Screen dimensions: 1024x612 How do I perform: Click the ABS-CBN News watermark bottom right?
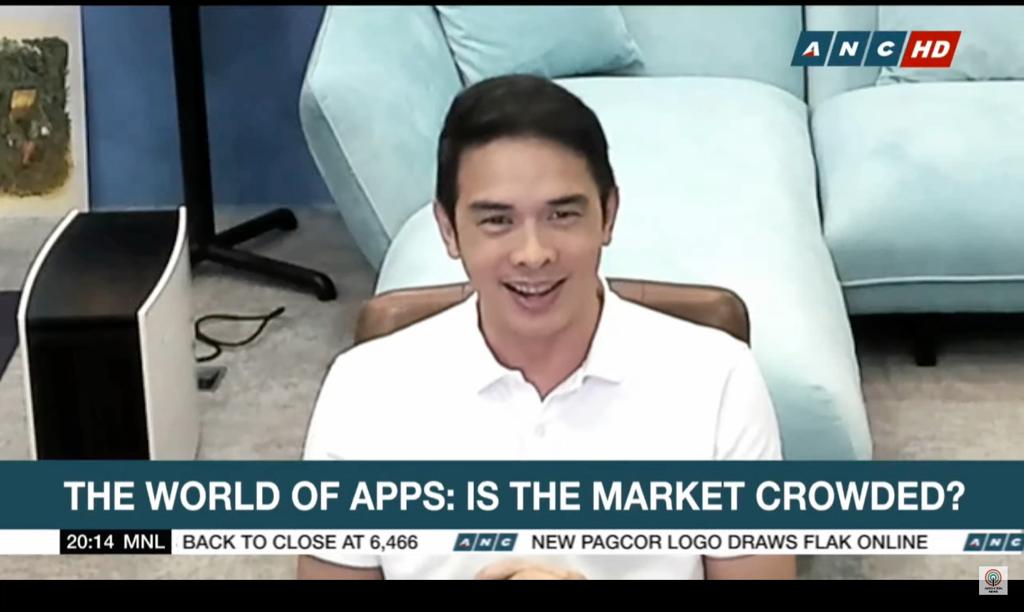click(993, 580)
